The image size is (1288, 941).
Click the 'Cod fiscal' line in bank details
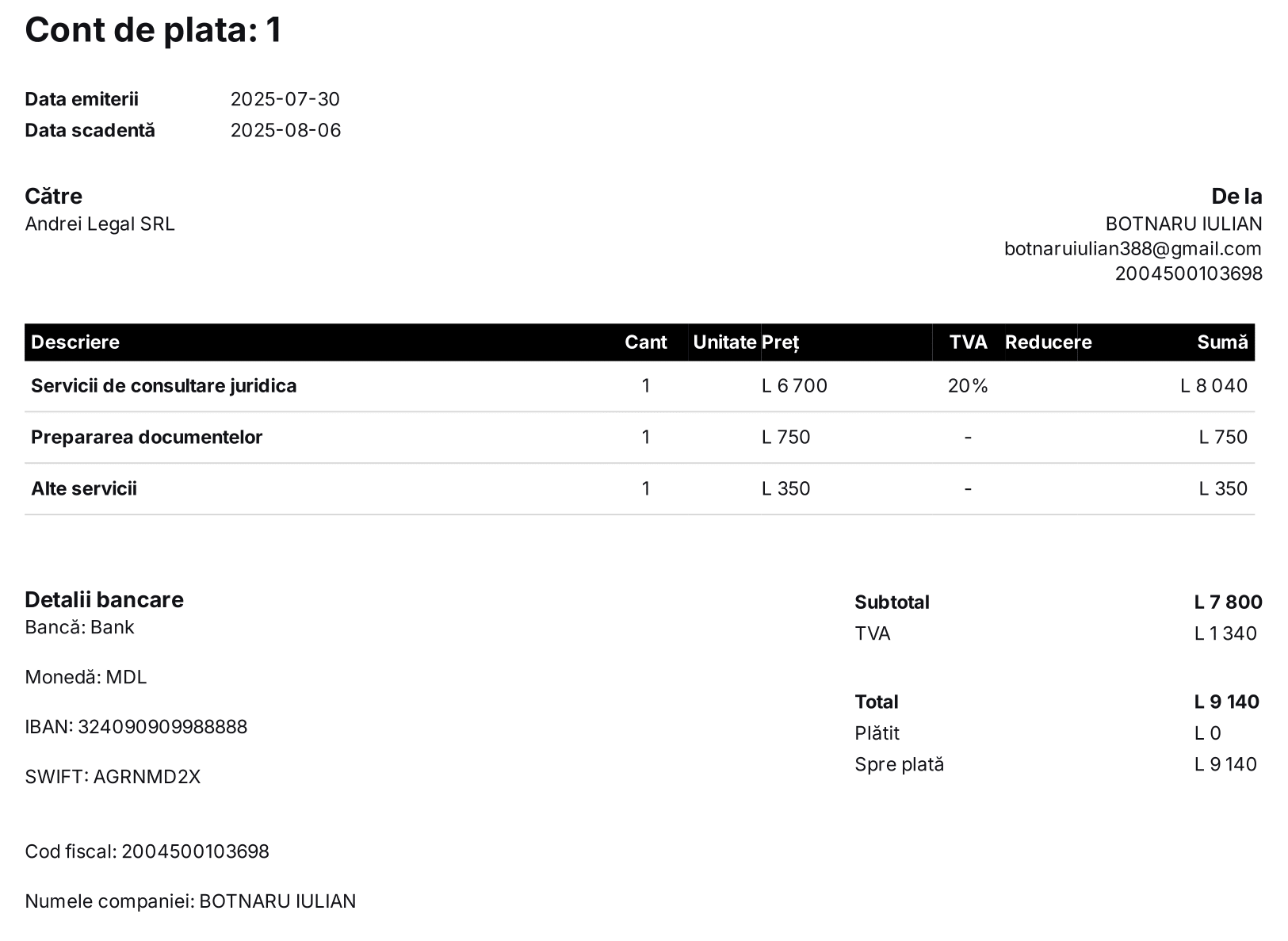pyautogui.click(x=147, y=851)
